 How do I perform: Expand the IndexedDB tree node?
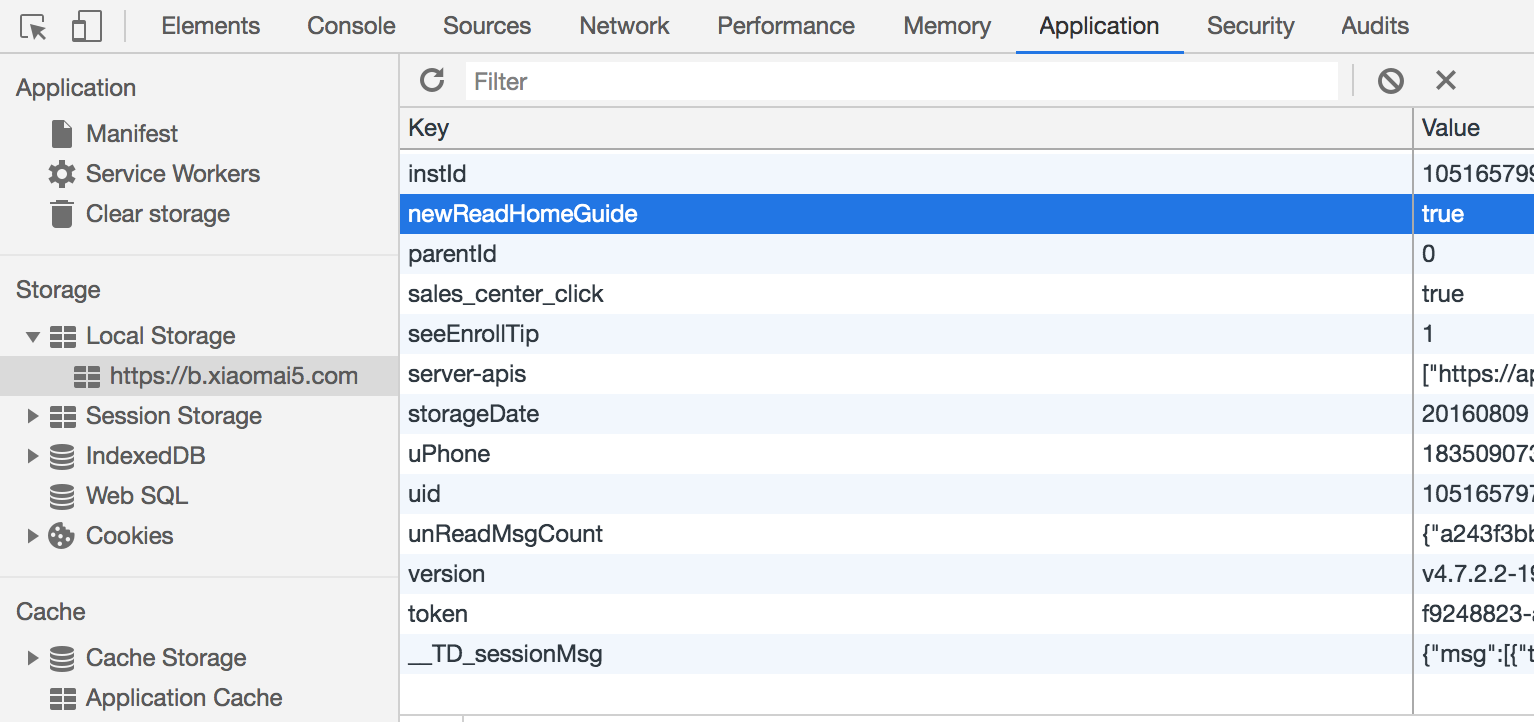tap(33, 456)
